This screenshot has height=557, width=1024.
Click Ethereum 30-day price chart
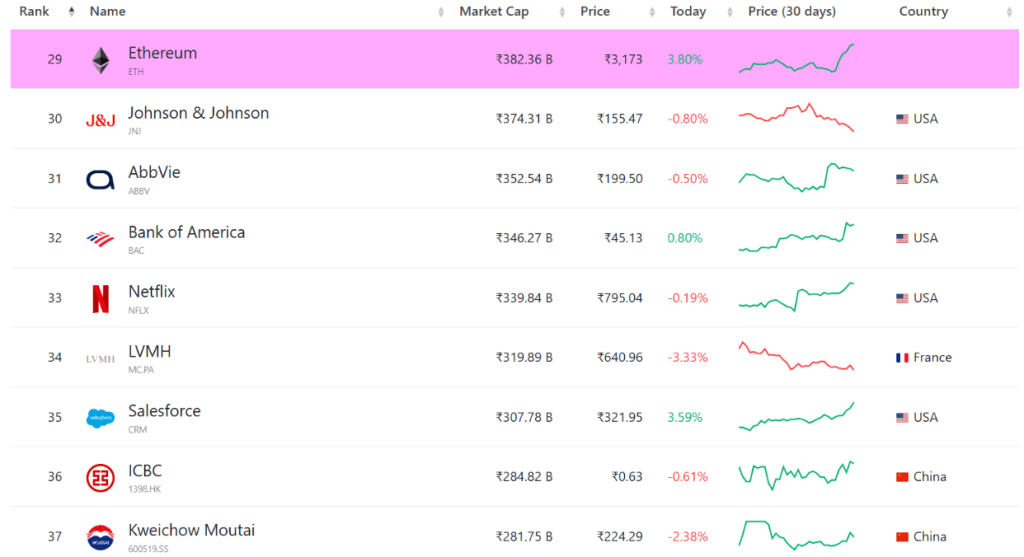pos(796,58)
